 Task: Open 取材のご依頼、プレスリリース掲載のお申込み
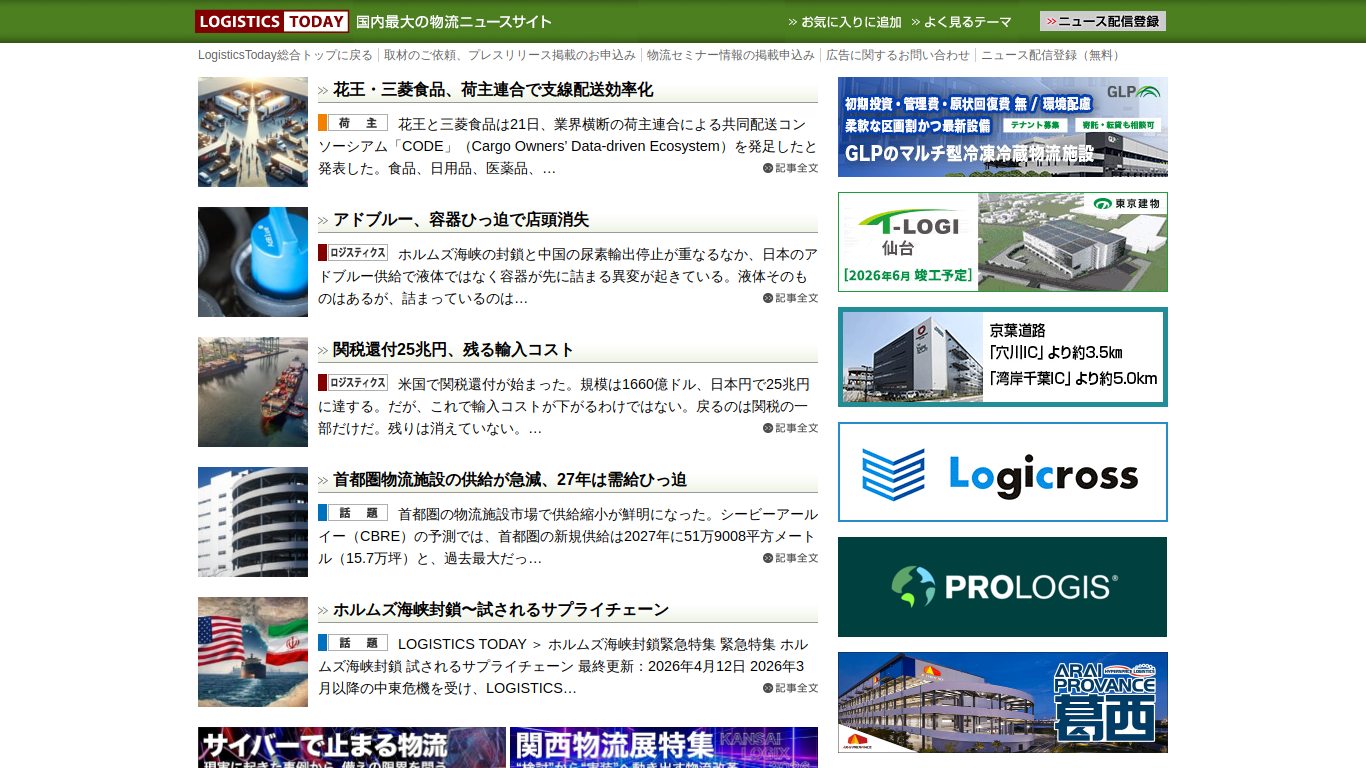tap(510, 55)
